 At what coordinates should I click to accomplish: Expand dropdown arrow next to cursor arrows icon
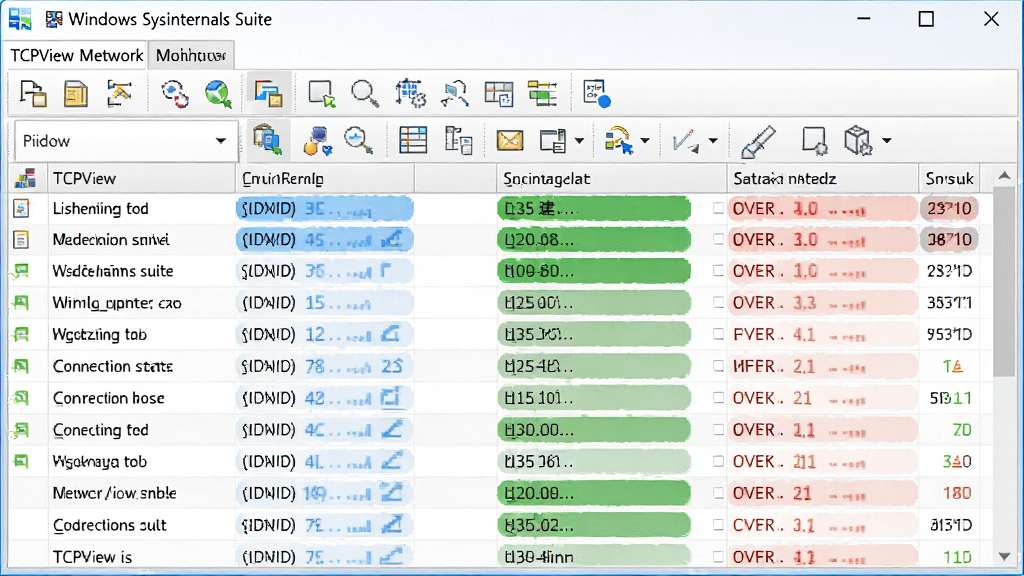[645, 141]
